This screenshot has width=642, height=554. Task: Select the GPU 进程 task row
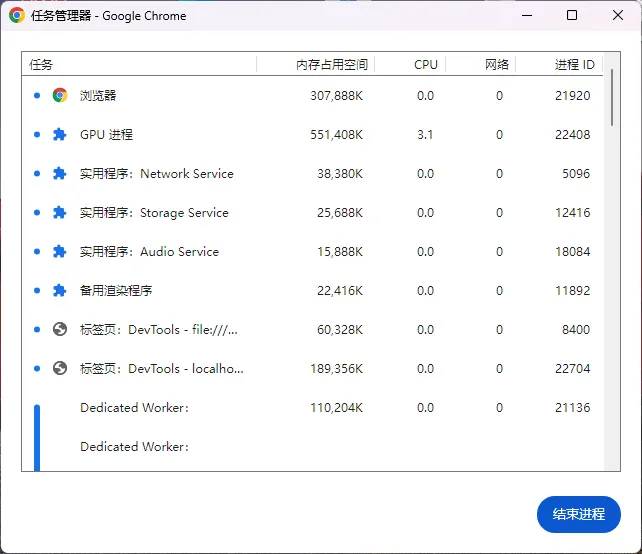pos(312,134)
